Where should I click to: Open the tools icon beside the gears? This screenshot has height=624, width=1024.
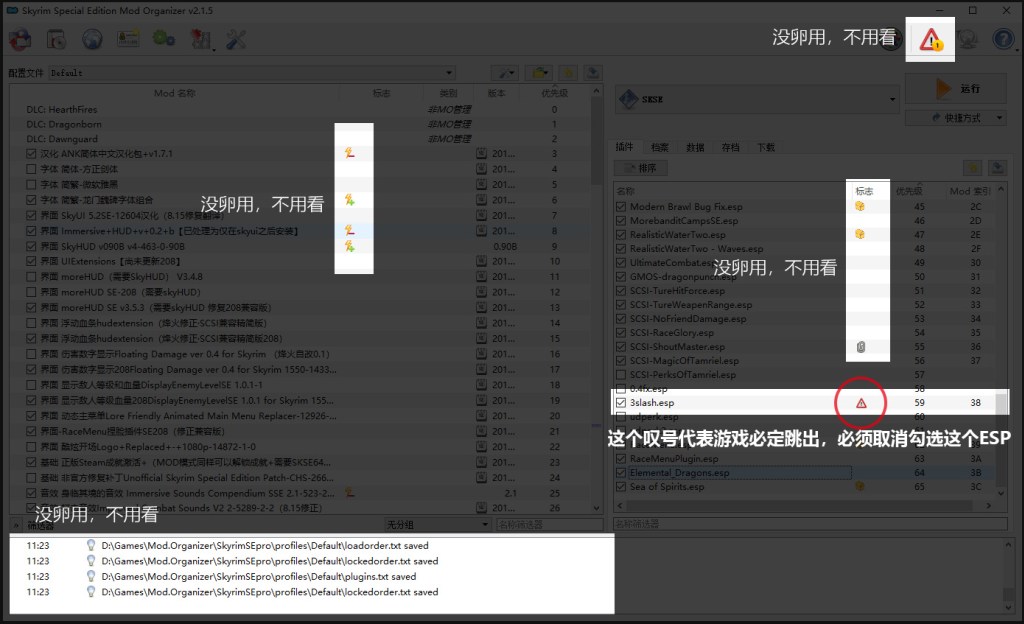200,41
